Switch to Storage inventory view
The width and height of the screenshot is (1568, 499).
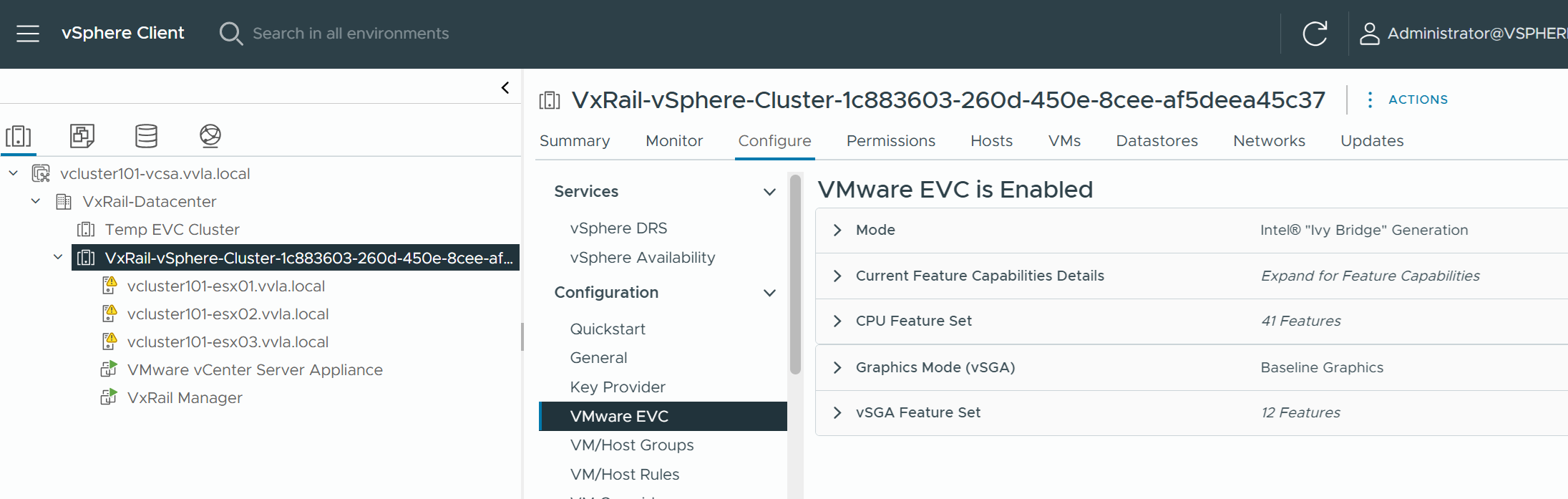pos(147,135)
